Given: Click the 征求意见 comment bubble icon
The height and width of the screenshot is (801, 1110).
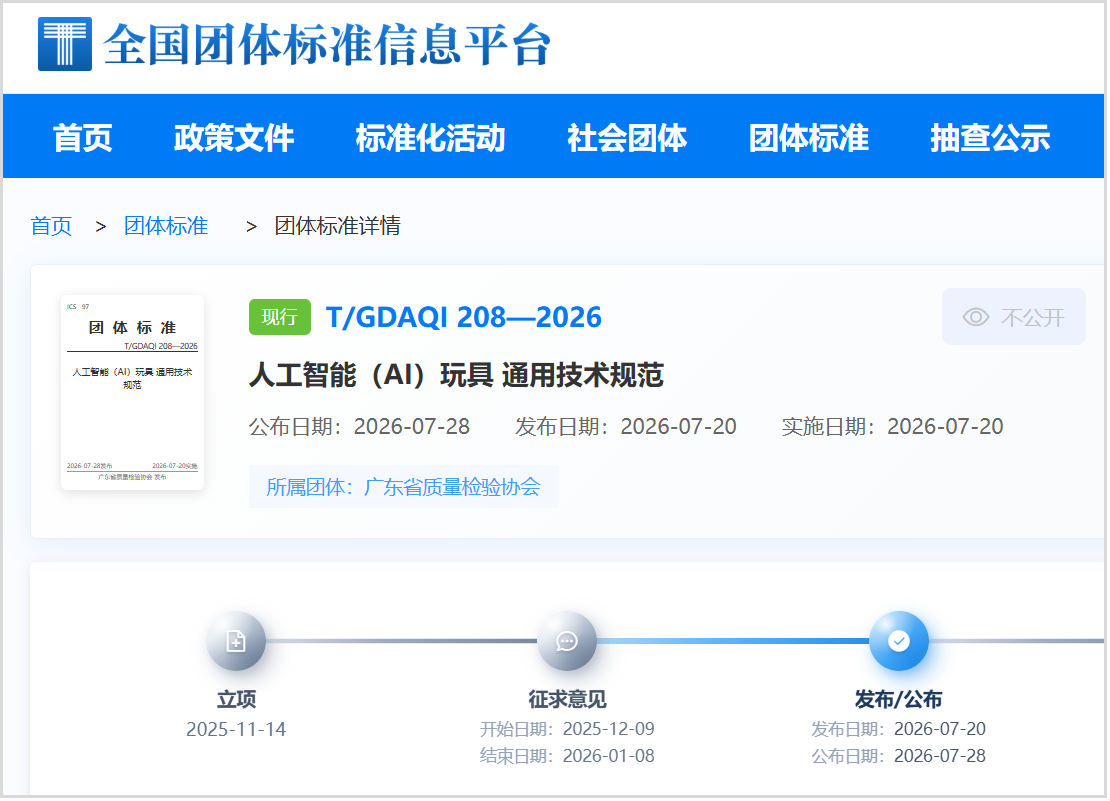Looking at the screenshot, I should [x=567, y=642].
